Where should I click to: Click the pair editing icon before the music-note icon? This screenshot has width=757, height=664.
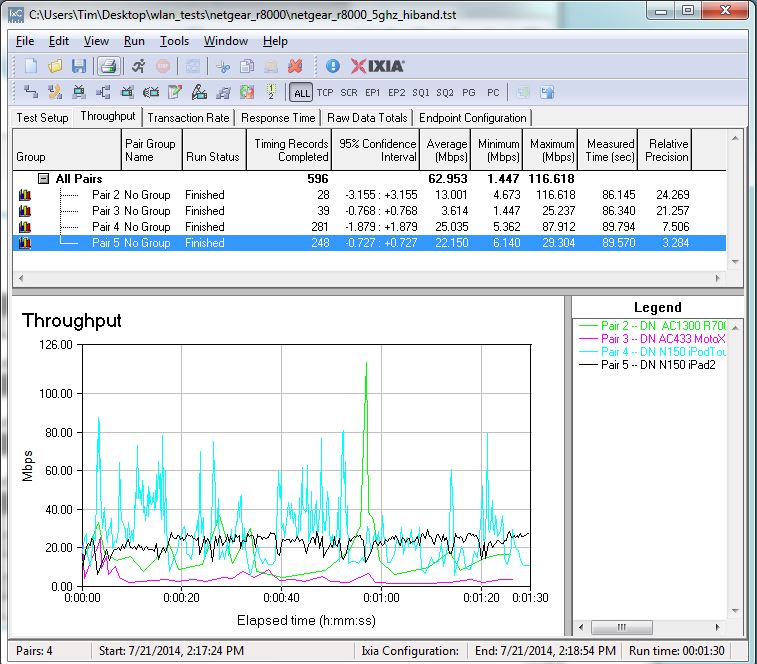pyautogui.click(x=199, y=92)
